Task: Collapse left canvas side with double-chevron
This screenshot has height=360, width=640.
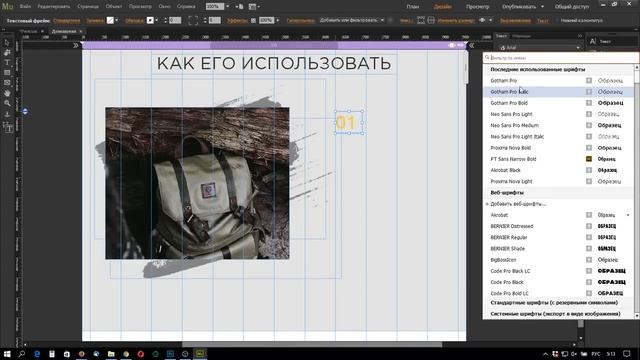Action: (x=76, y=45)
